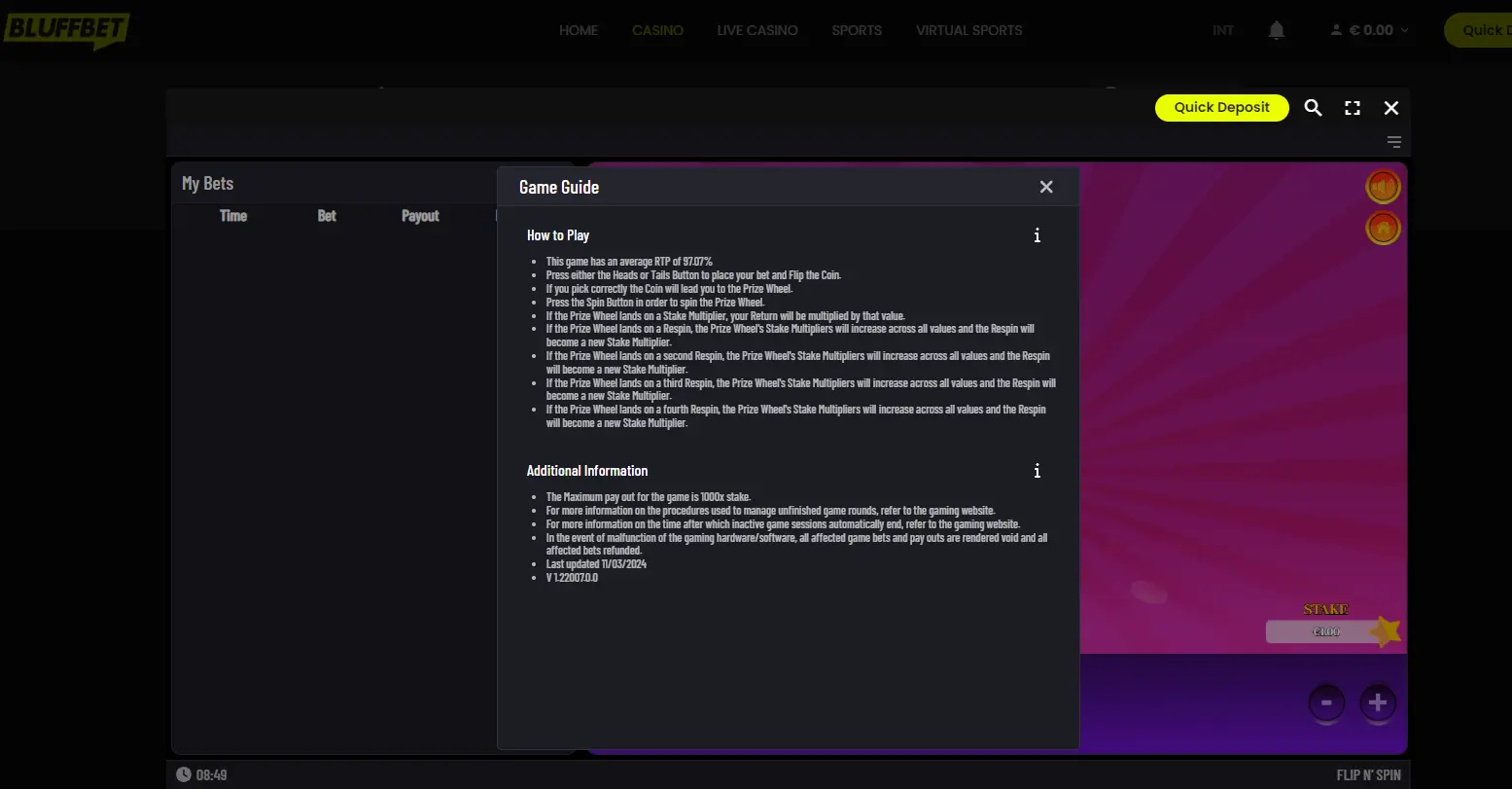Open the notifications bell
The height and width of the screenshot is (789, 1512).
(x=1277, y=30)
